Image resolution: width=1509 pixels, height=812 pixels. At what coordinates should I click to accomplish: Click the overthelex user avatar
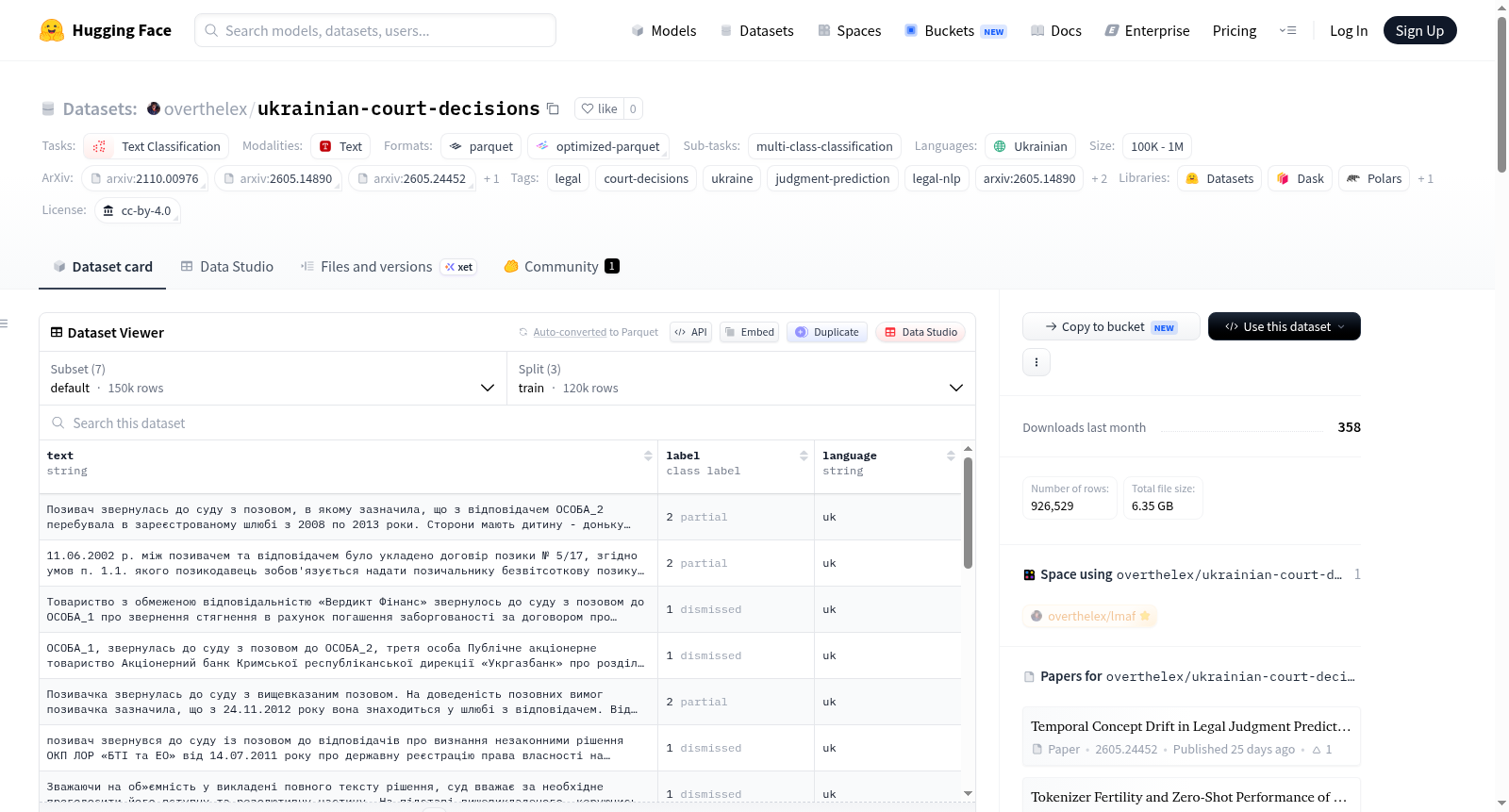154,108
